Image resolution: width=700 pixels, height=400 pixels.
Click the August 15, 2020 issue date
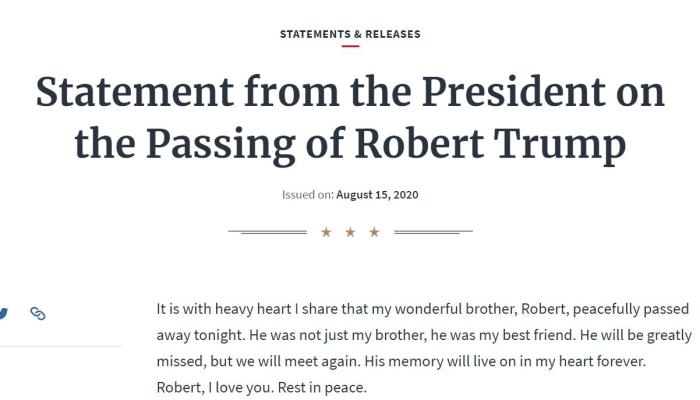click(x=380, y=194)
